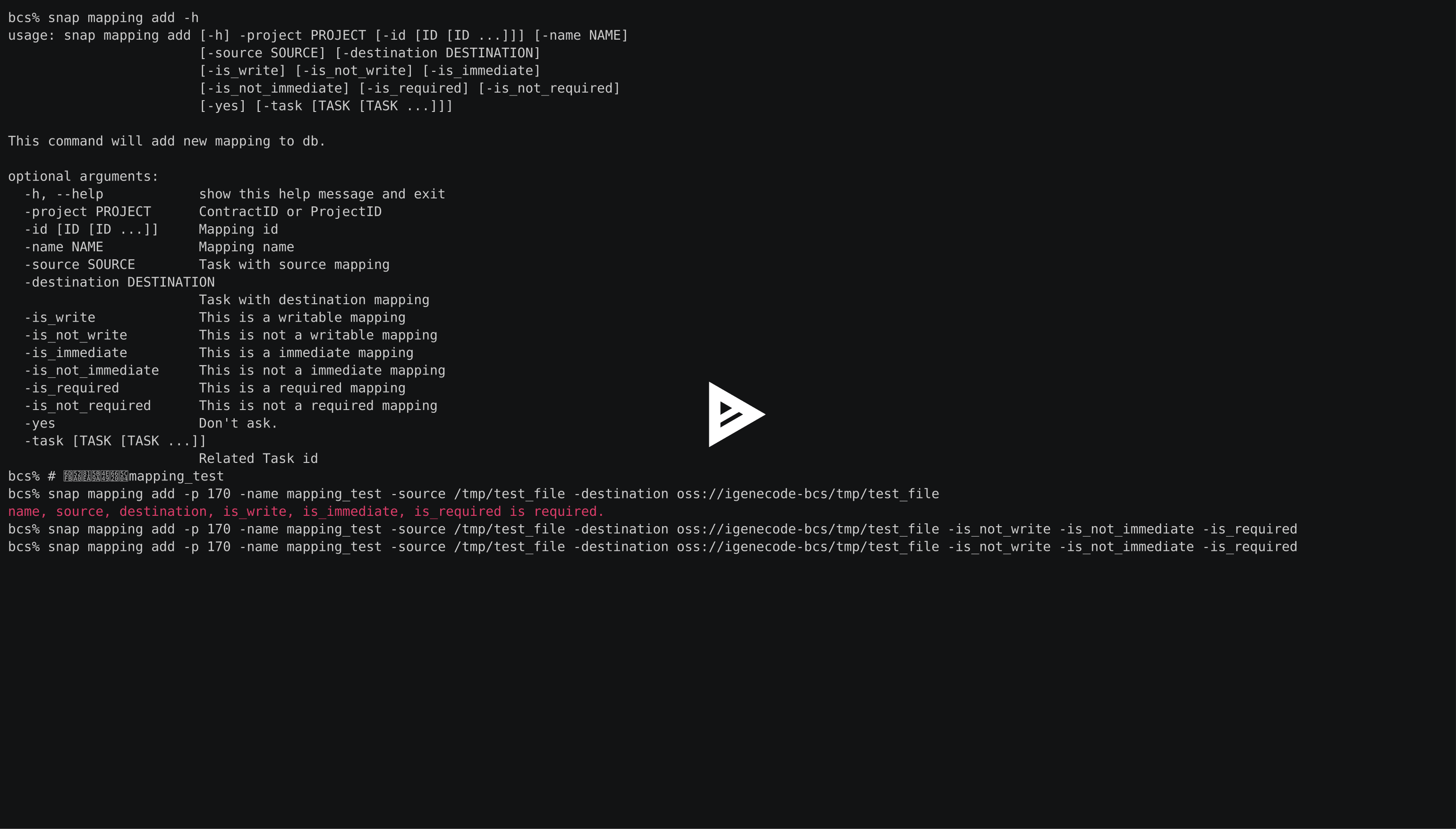Click the usage line starting '[-is_write]'
This screenshot has width=1456, height=829.
point(369,70)
